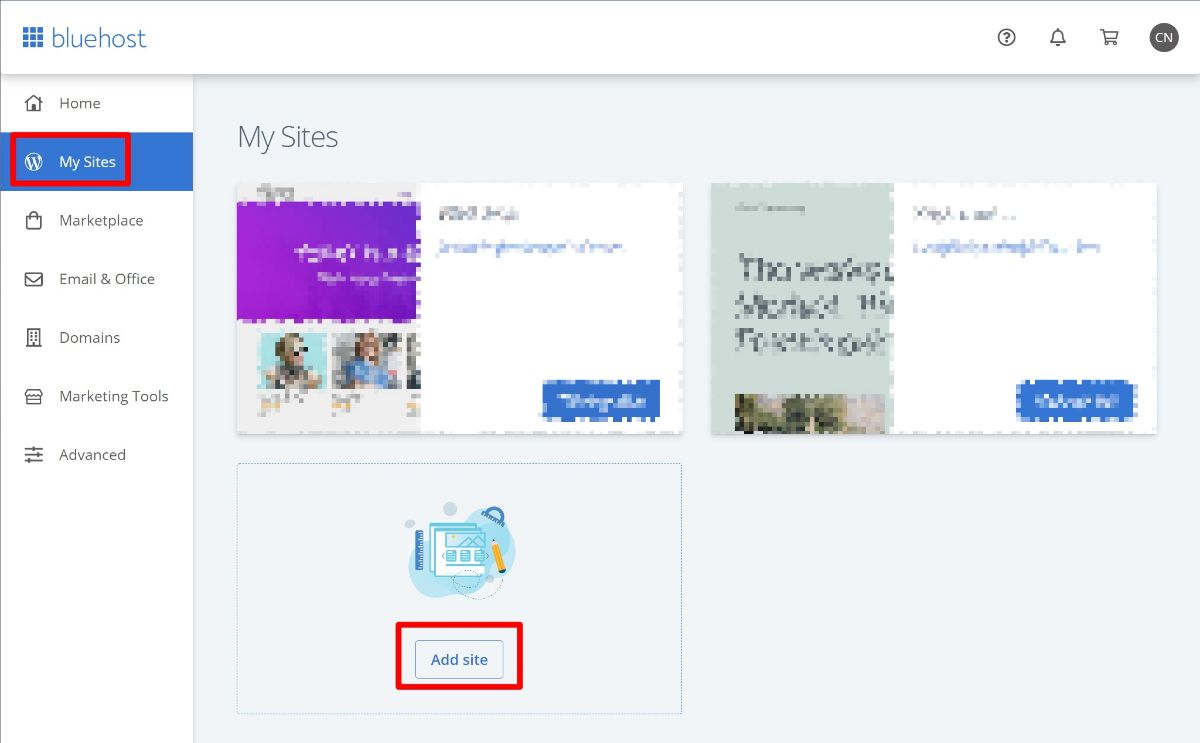
Task: Click the blue button on the second site card
Action: [x=1076, y=402]
